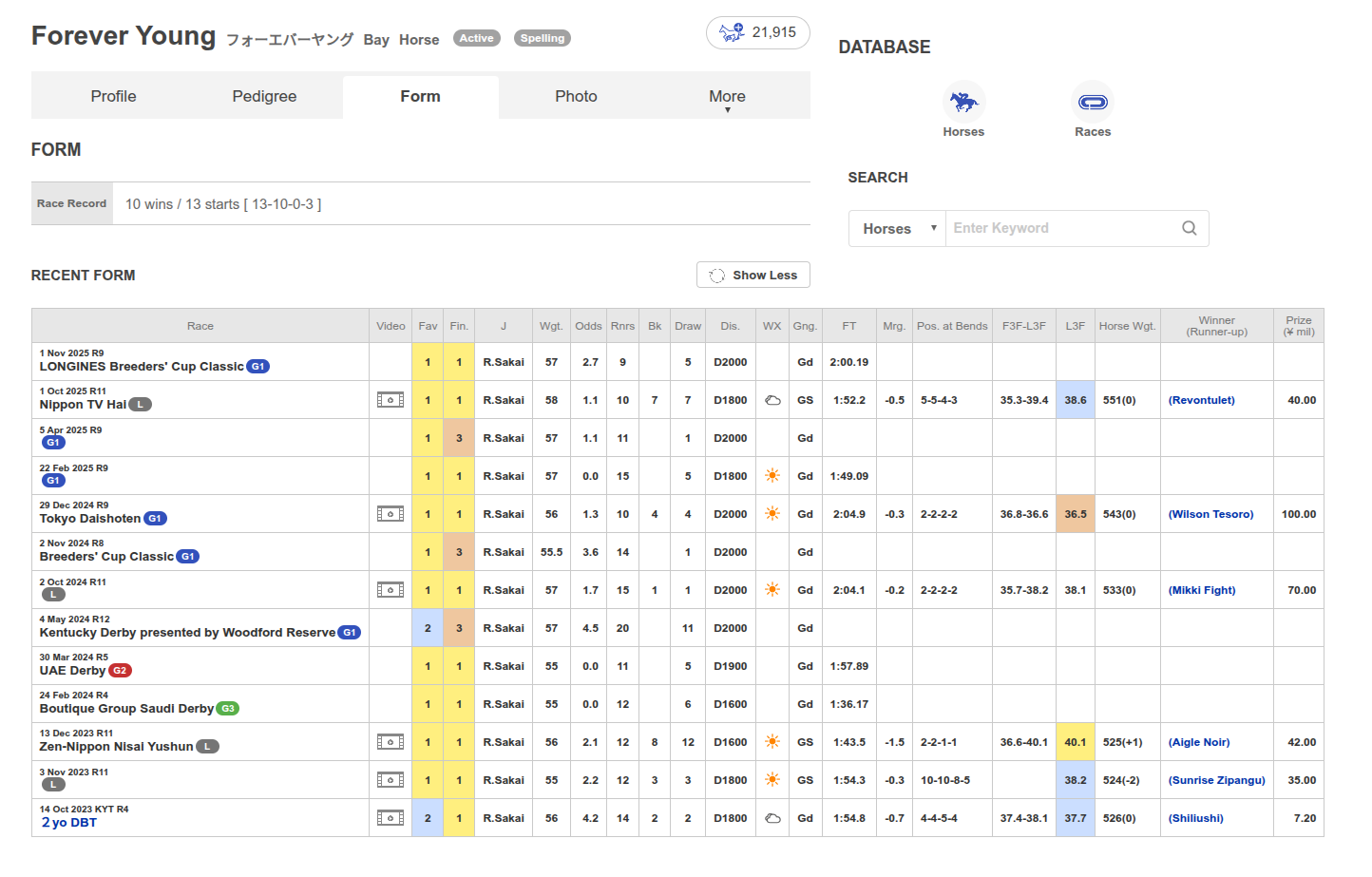Click the cloudy weather icon in 2yo DBT row
The height and width of the screenshot is (877, 1372).
click(x=772, y=818)
